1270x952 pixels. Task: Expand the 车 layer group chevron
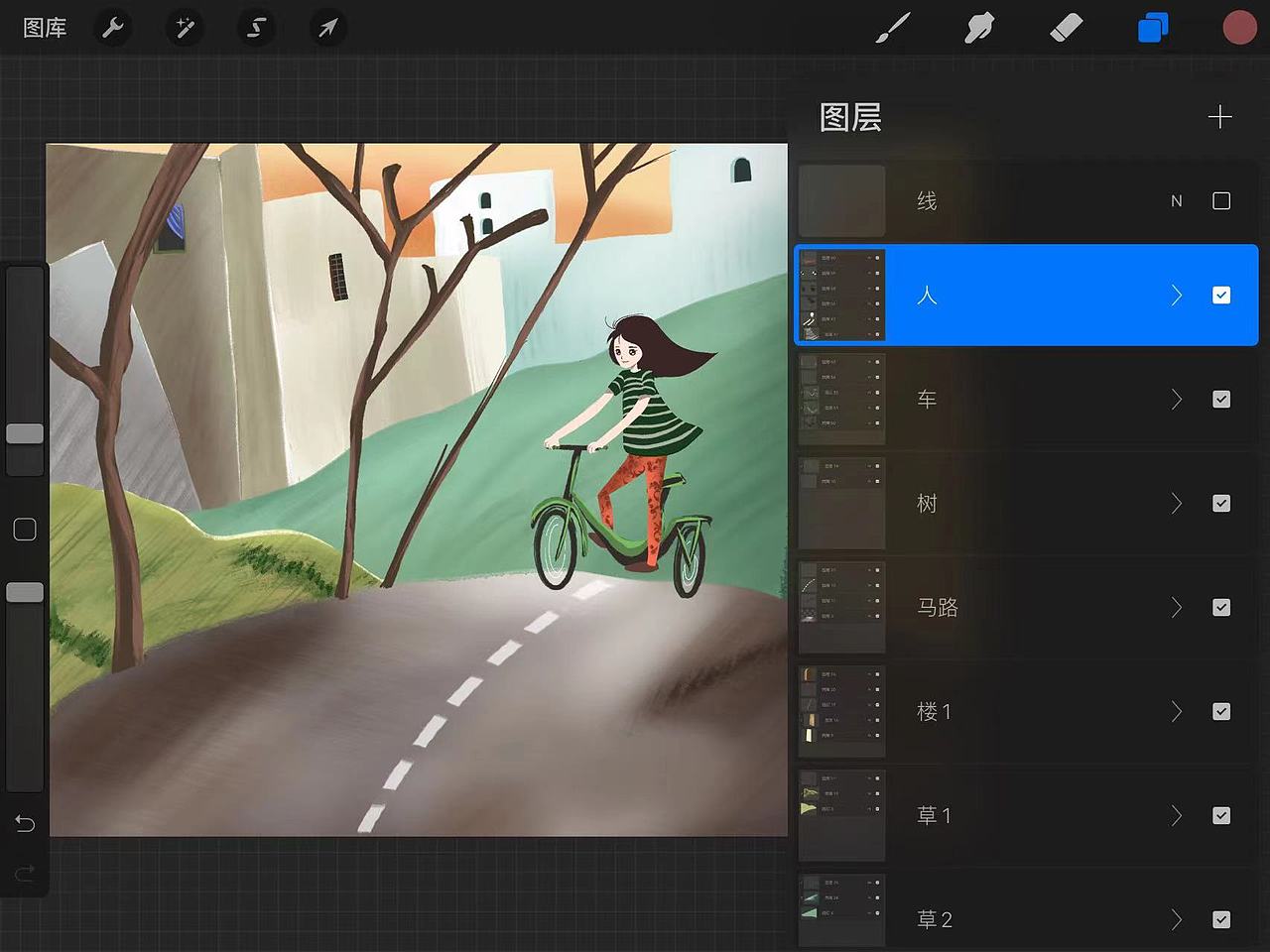(x=1177, y=400)
